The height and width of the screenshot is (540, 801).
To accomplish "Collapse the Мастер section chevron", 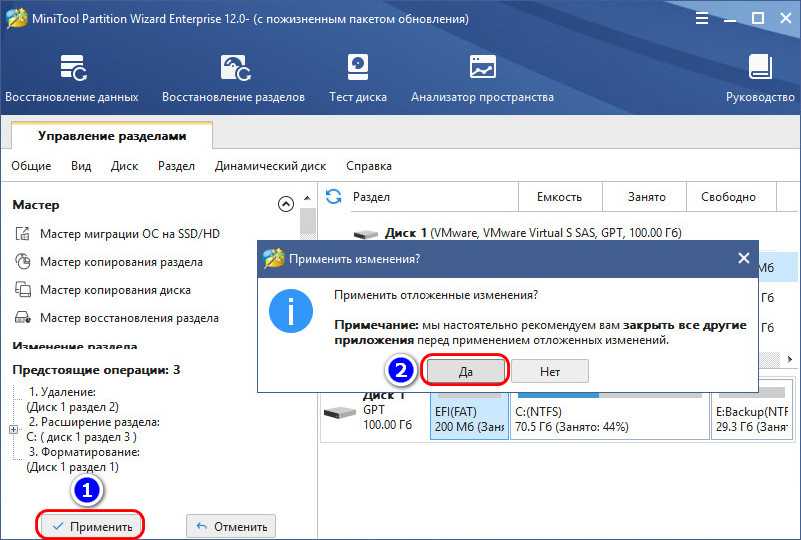I will coord(286,204).
